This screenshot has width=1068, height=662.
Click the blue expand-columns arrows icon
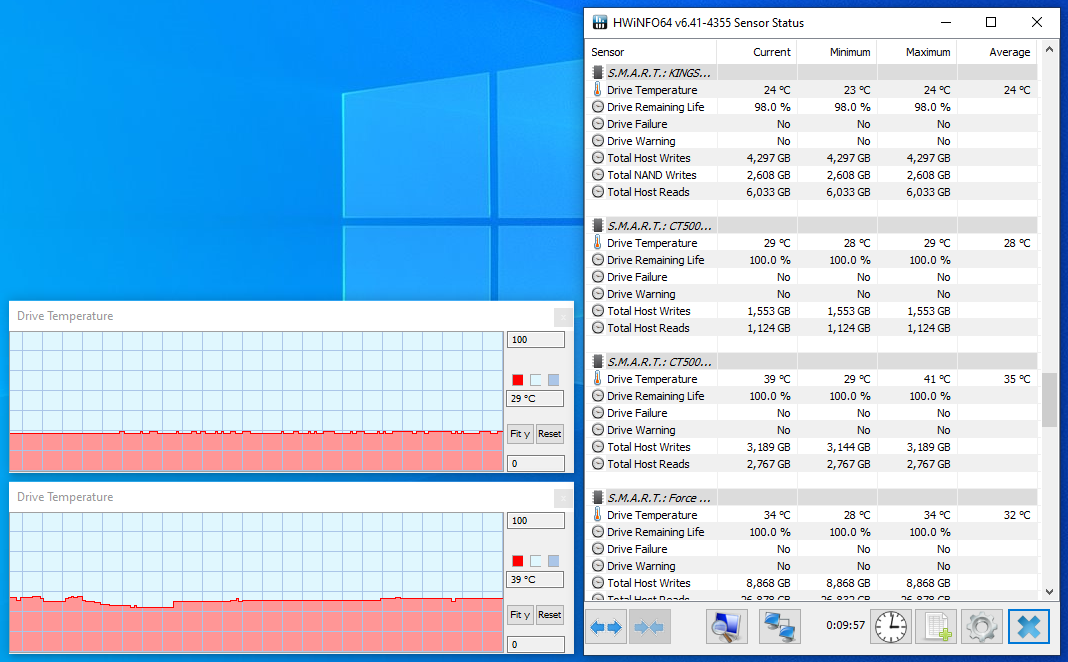point(606,627)
